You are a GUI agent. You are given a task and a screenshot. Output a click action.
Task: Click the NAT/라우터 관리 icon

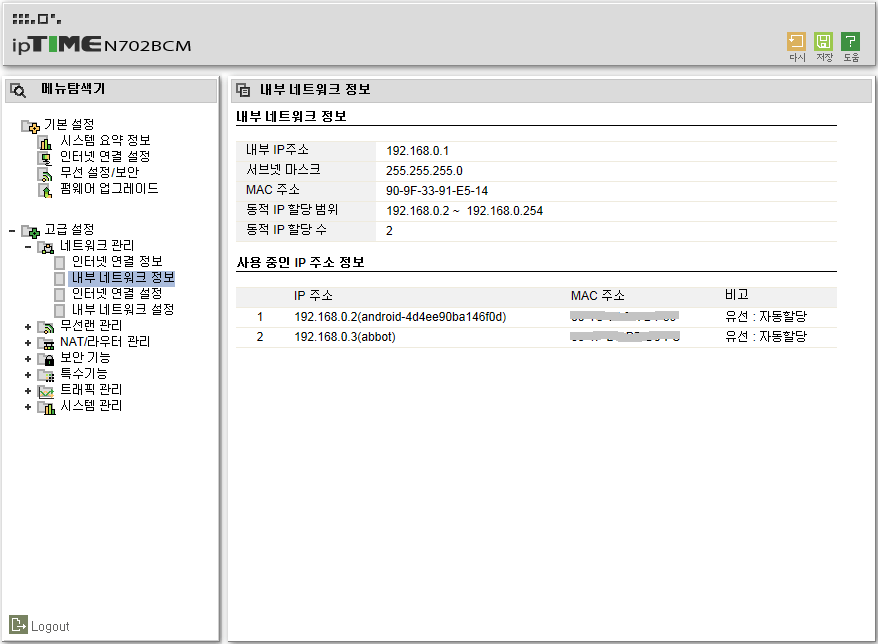point(46,343)
